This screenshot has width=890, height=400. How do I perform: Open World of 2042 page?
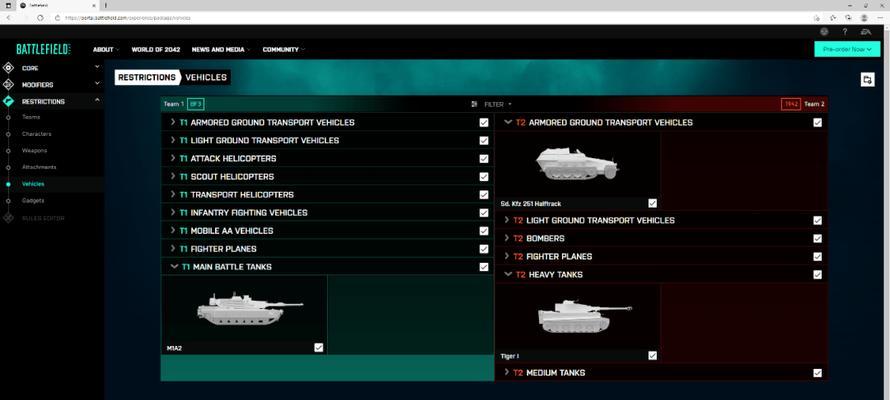pyautogui.click(x=156, y=49)
